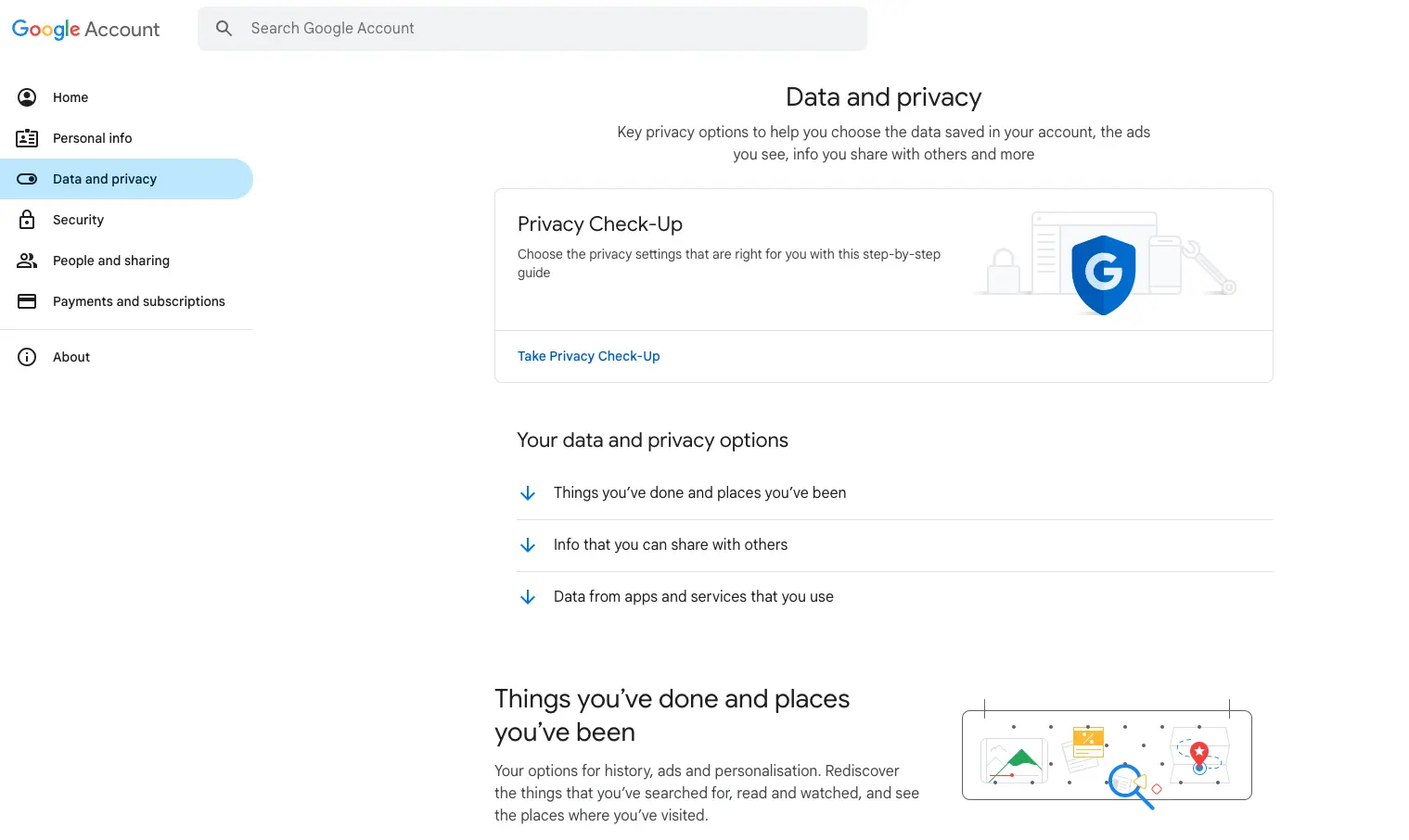The image size is (1409, 840).
Task: Open Personal info section
Action: (126, 138)
